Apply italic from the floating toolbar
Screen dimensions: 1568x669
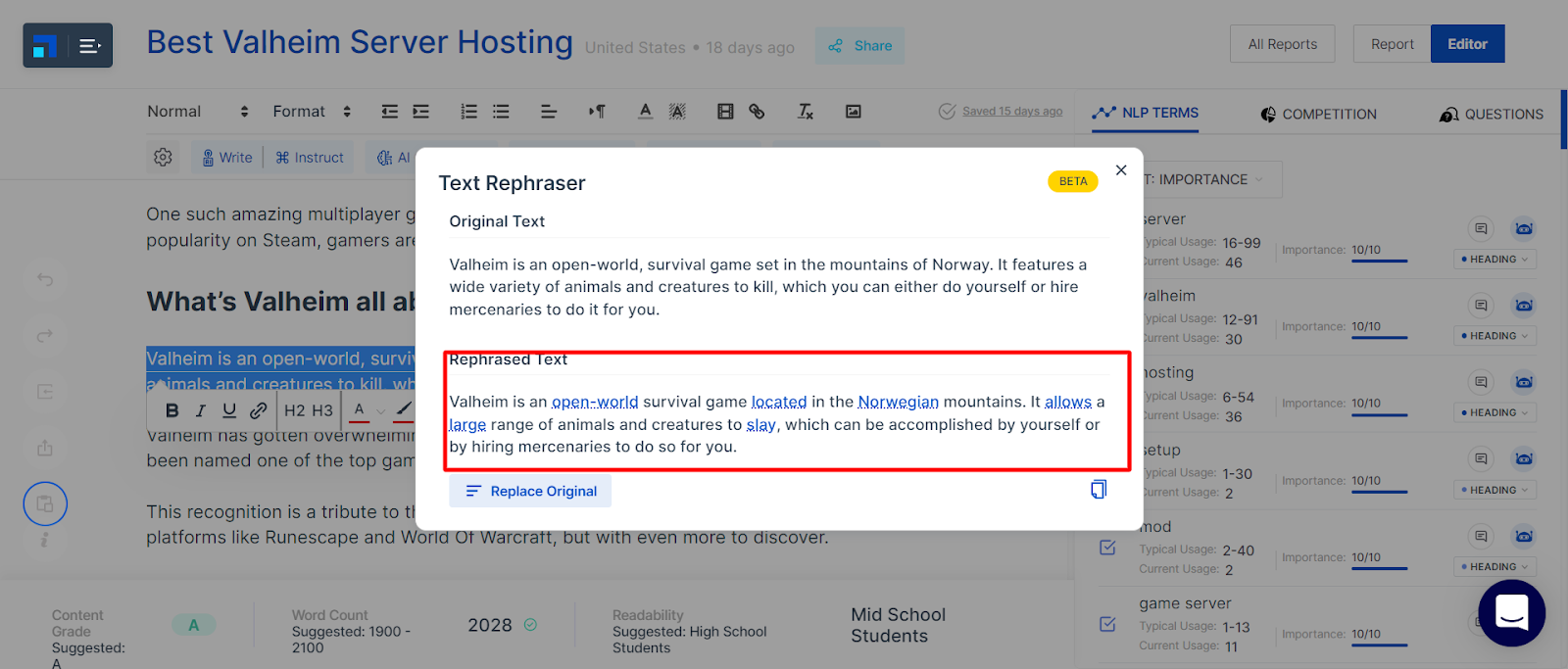(200, 410)
